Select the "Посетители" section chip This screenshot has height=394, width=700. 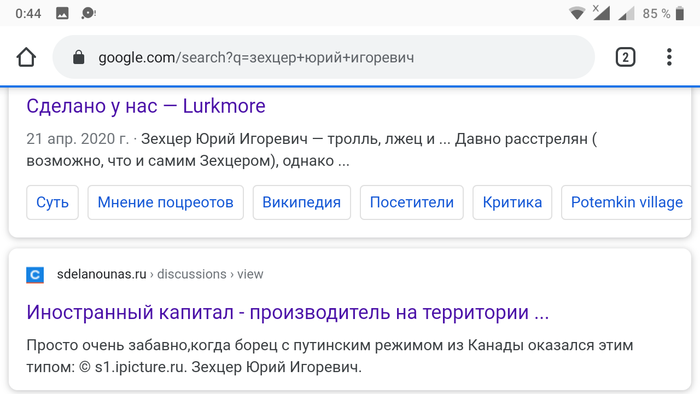point(412,203)
